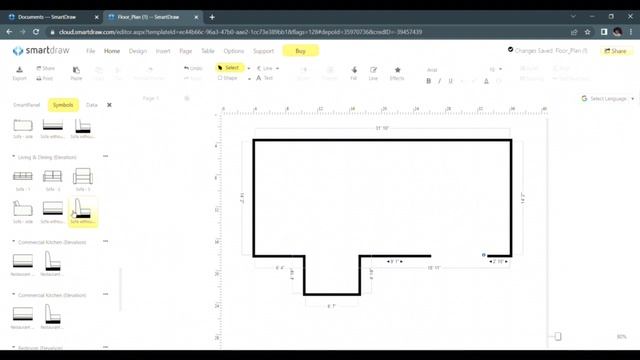Click the yellow Share button at top right
The height and width of the screenshot is (360, 640).
tap(616, 51)
